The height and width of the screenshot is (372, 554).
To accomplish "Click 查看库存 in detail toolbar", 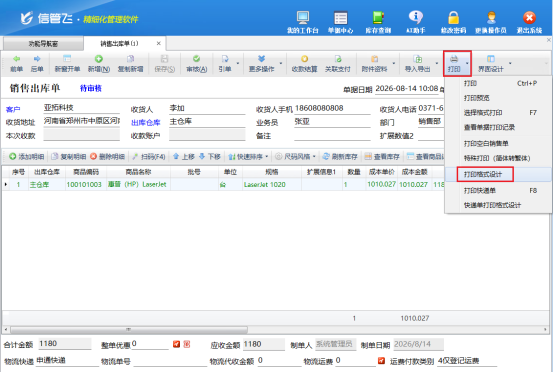I will pos(382,157).
